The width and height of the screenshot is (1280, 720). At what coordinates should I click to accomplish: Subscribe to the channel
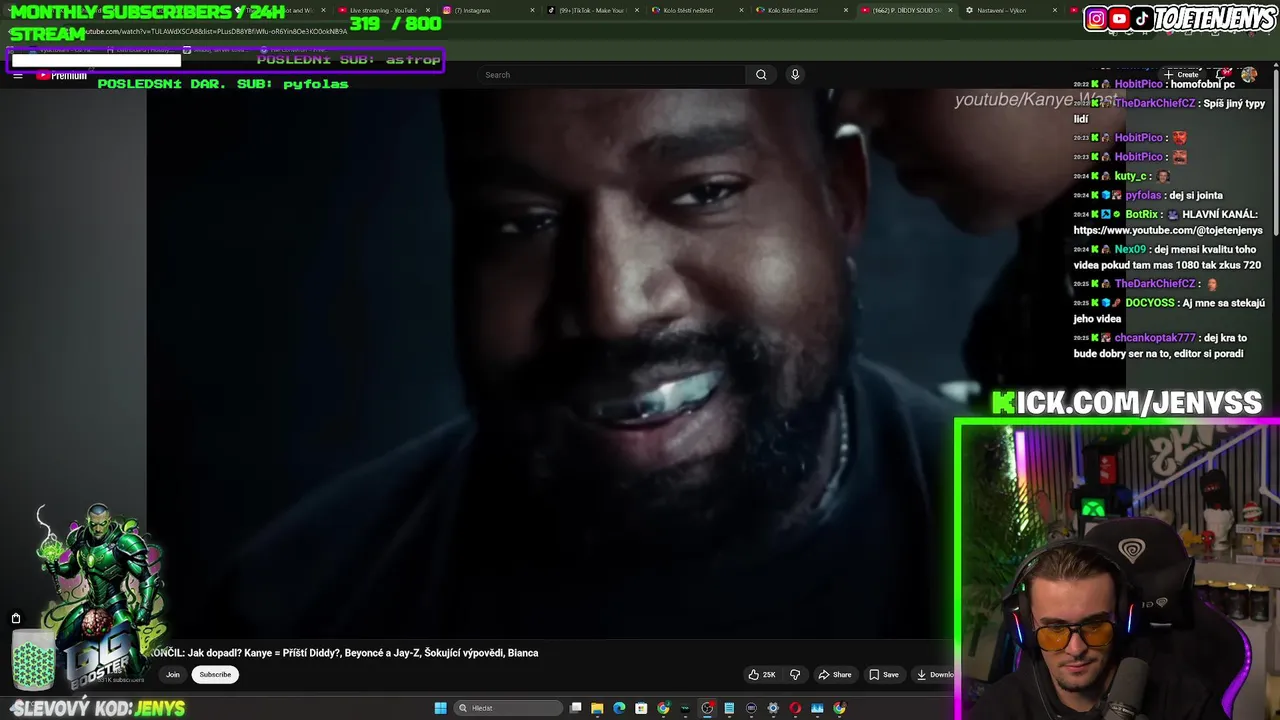[215, 675]
